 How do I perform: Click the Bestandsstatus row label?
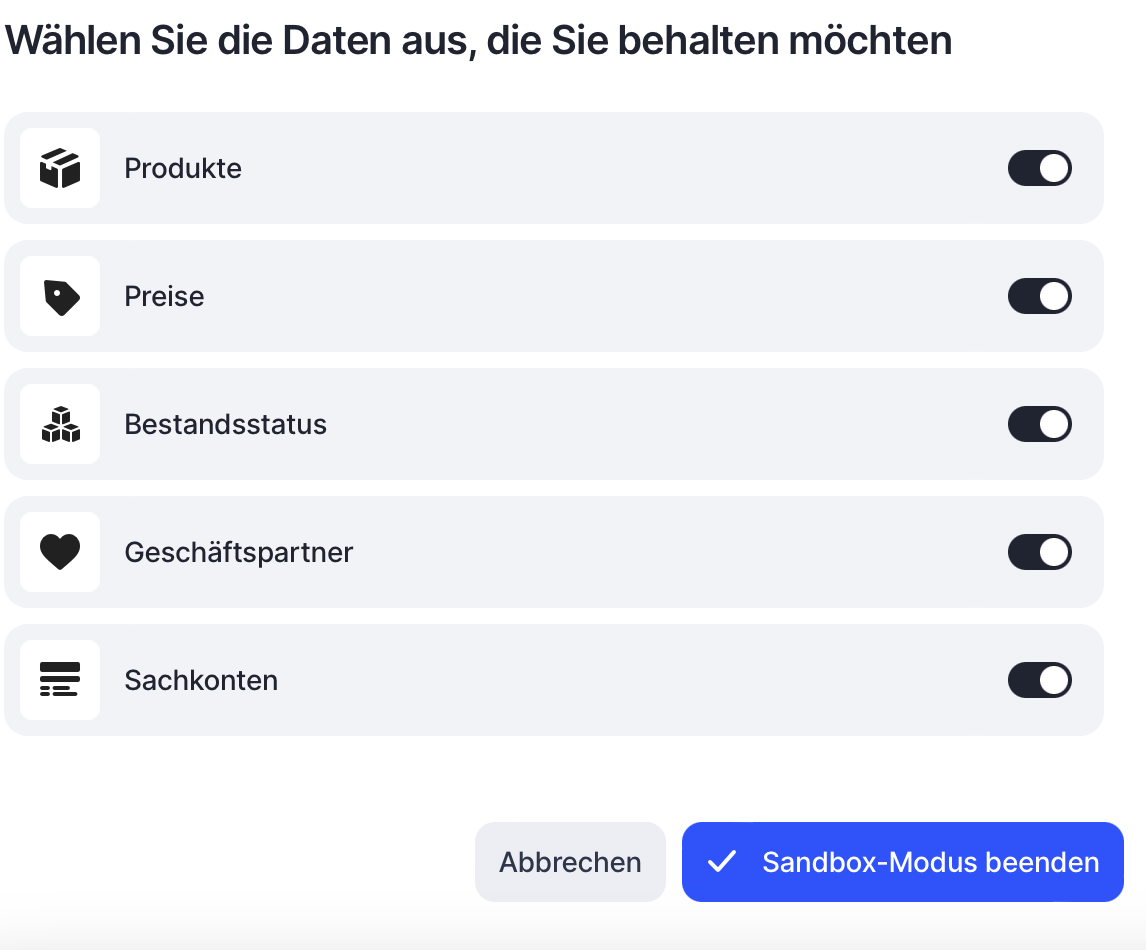point(225,424)
